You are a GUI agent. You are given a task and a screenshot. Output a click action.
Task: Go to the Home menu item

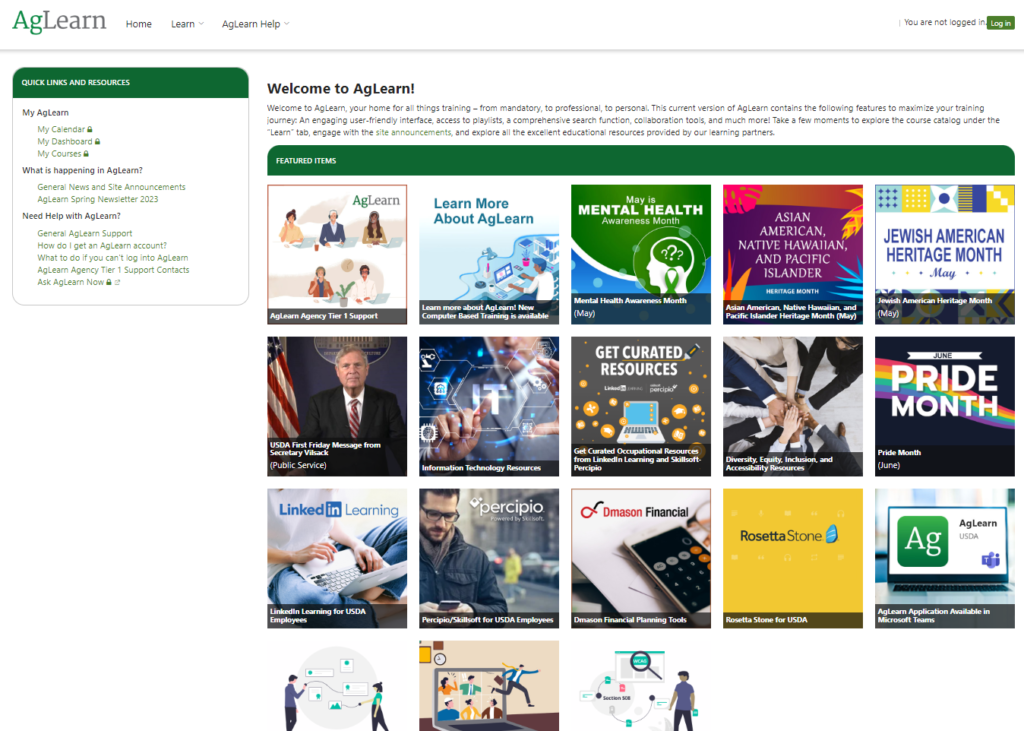pos(138,24)
